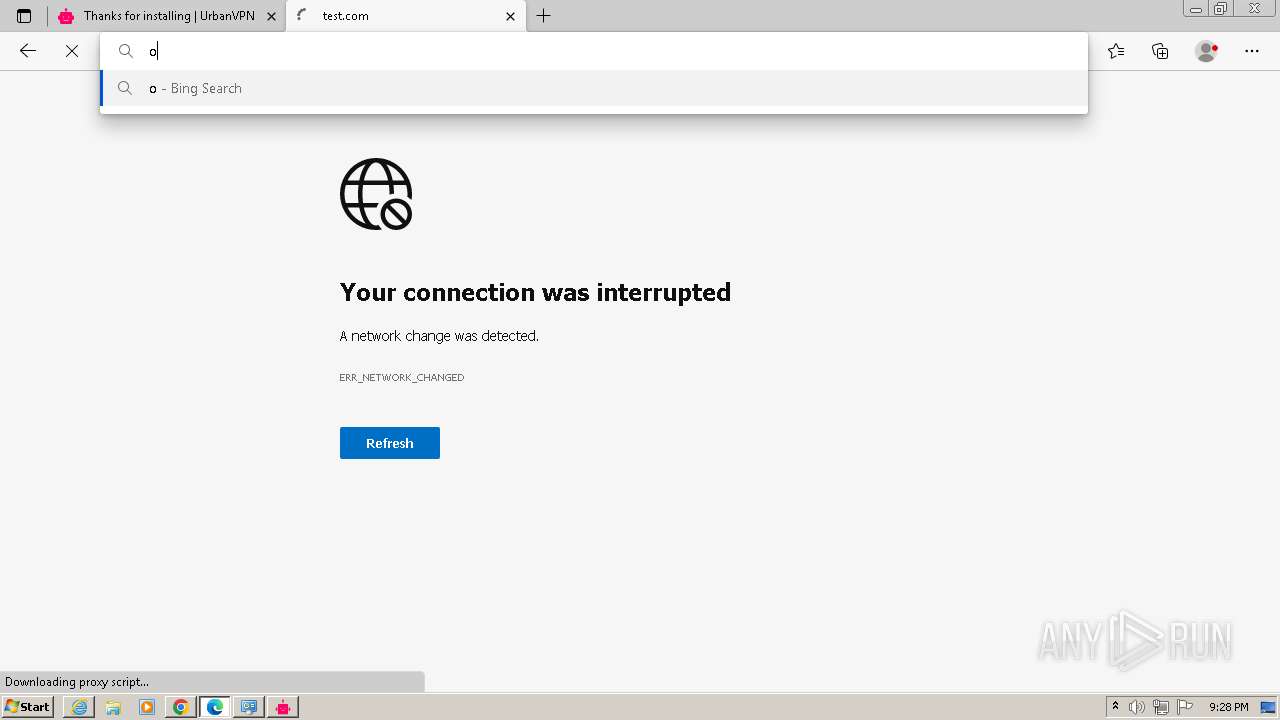Image resolution: width=1280 pixels, height=720 pixels.
Task: Switch to Microsoft Edge taskbar icon
Action: (x=215, y=707)
